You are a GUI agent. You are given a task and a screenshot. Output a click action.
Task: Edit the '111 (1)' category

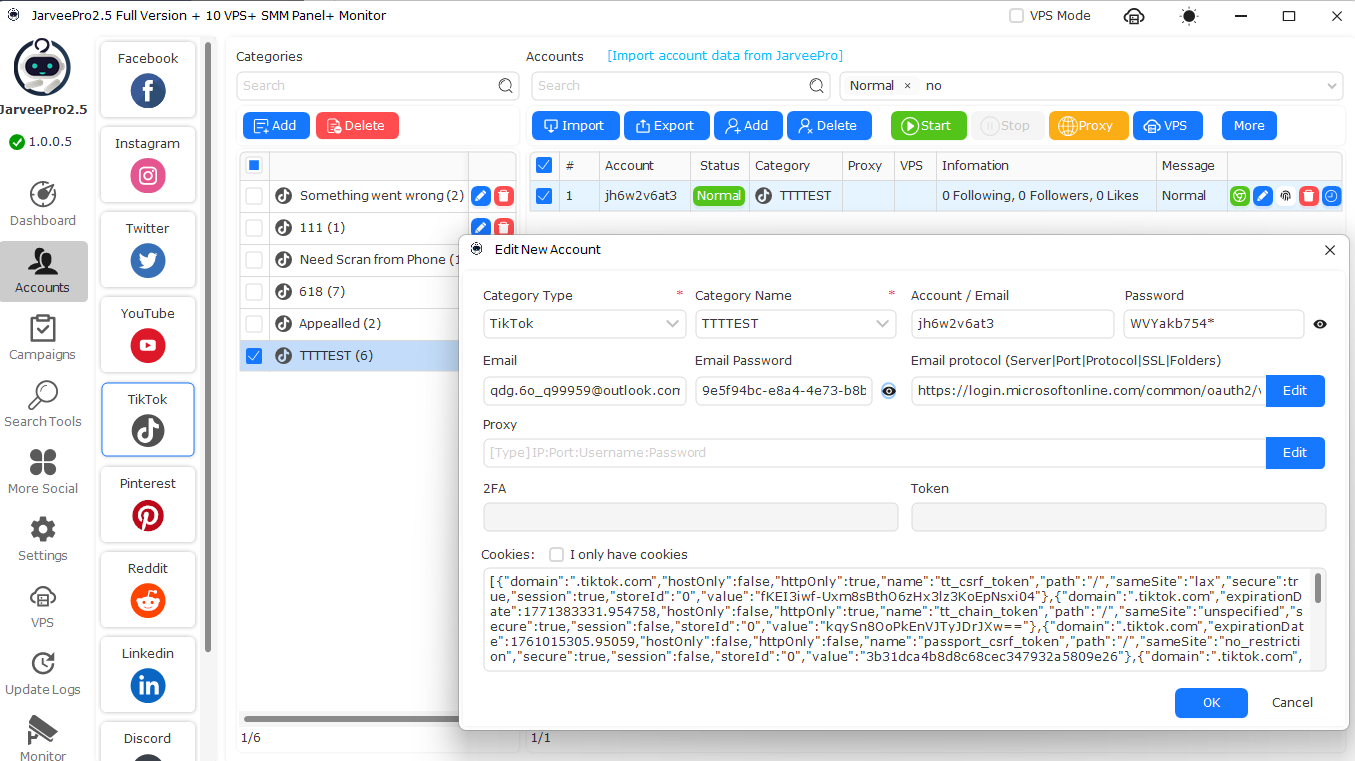[481, 228]
